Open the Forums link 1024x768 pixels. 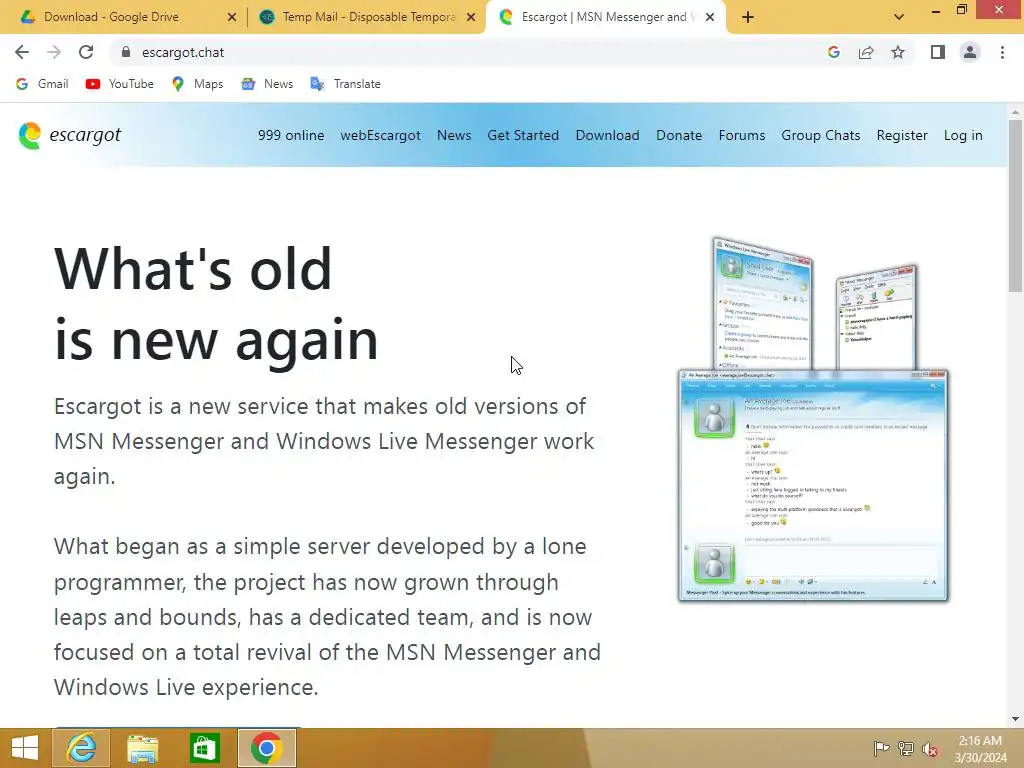pyautogui.click(x=742, y=135)
